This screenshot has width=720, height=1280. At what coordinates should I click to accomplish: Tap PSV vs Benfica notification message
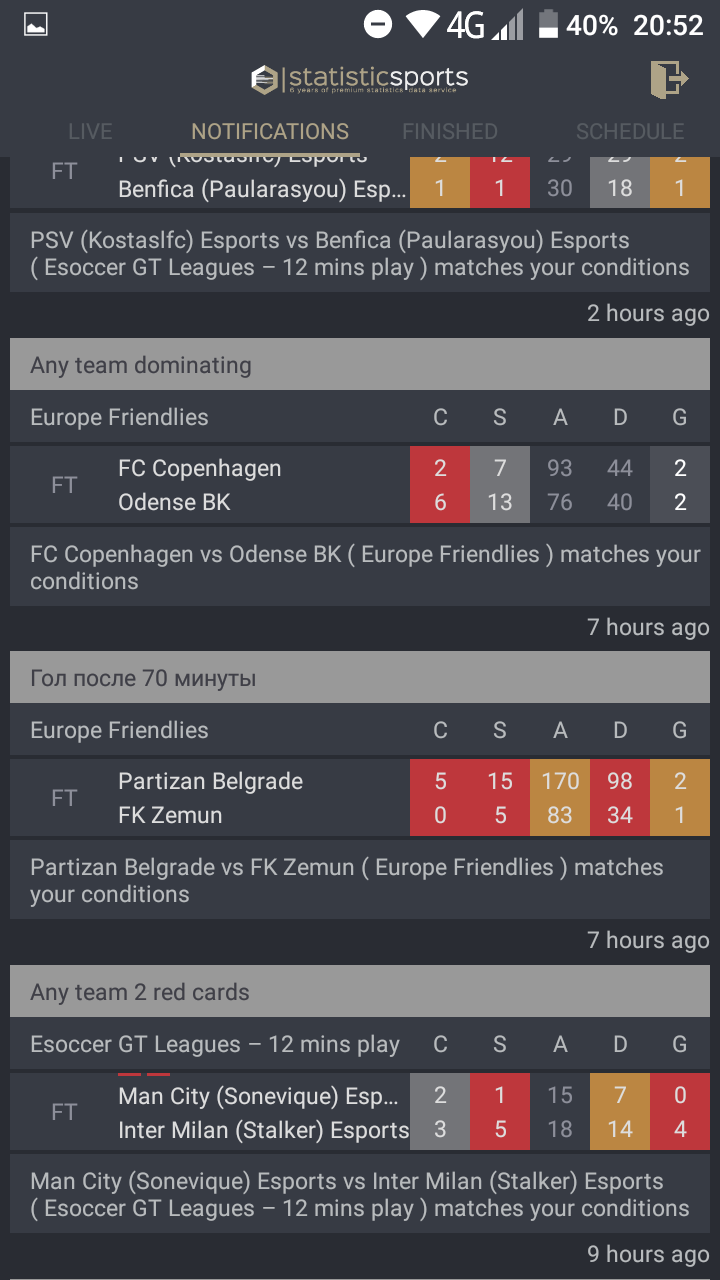360,254
